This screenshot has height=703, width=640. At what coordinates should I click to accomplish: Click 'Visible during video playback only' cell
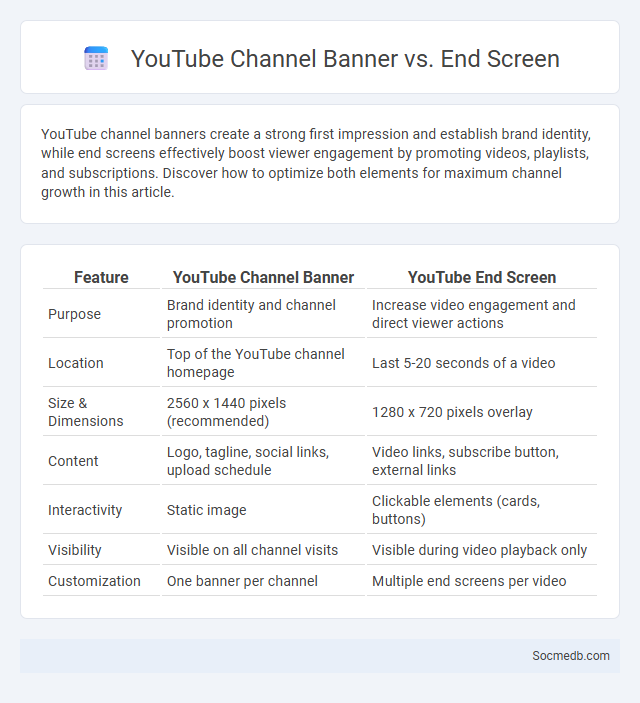pos(482,550)
